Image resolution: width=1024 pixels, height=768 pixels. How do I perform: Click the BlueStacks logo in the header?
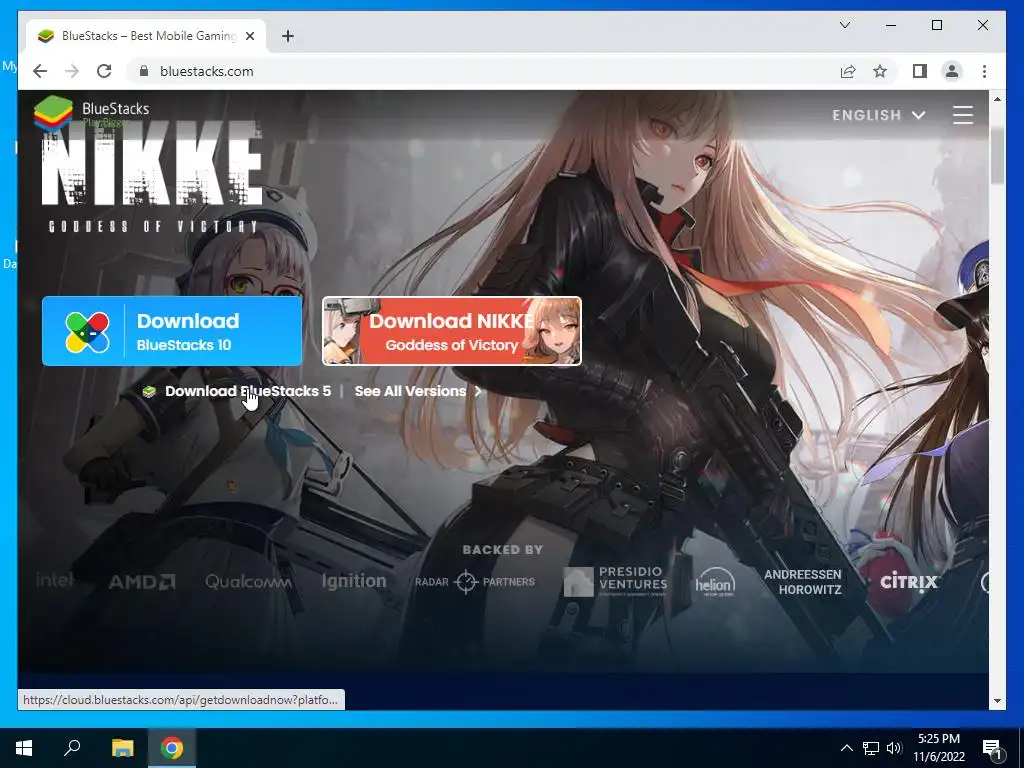coord(91,112)
